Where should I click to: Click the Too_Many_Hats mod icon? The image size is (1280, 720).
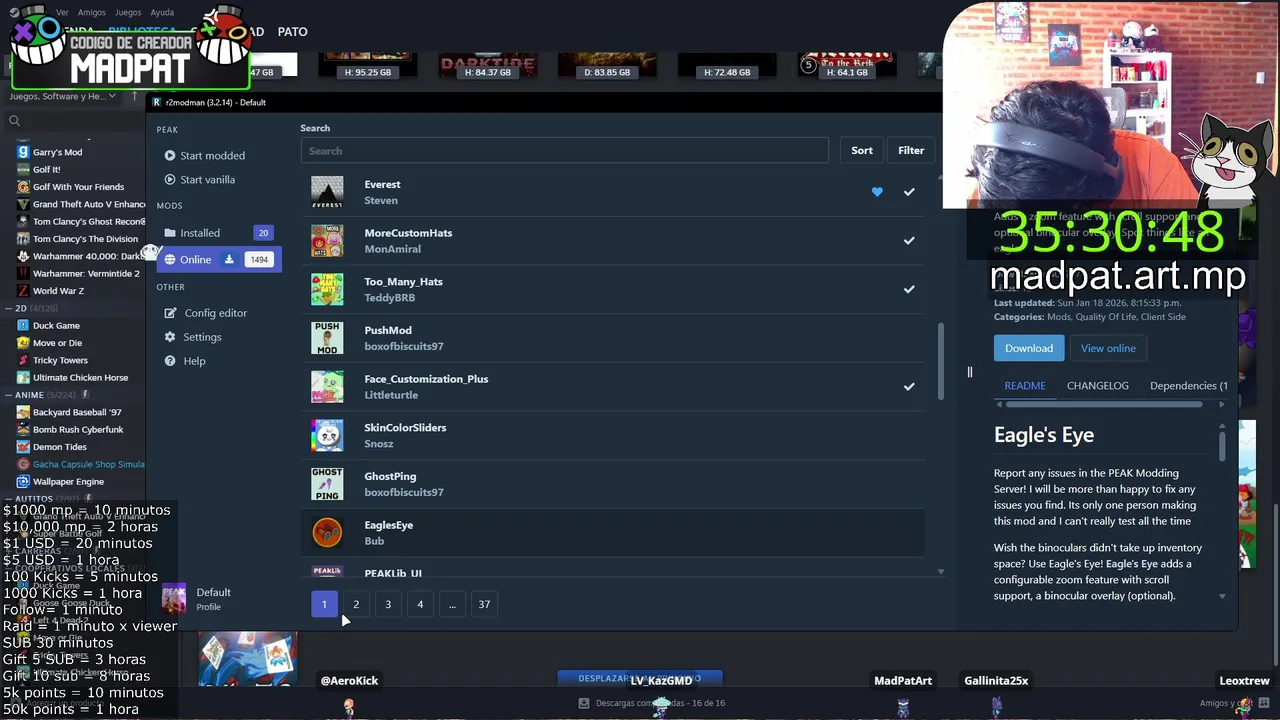pyautogui.click(x=327, y=290)
